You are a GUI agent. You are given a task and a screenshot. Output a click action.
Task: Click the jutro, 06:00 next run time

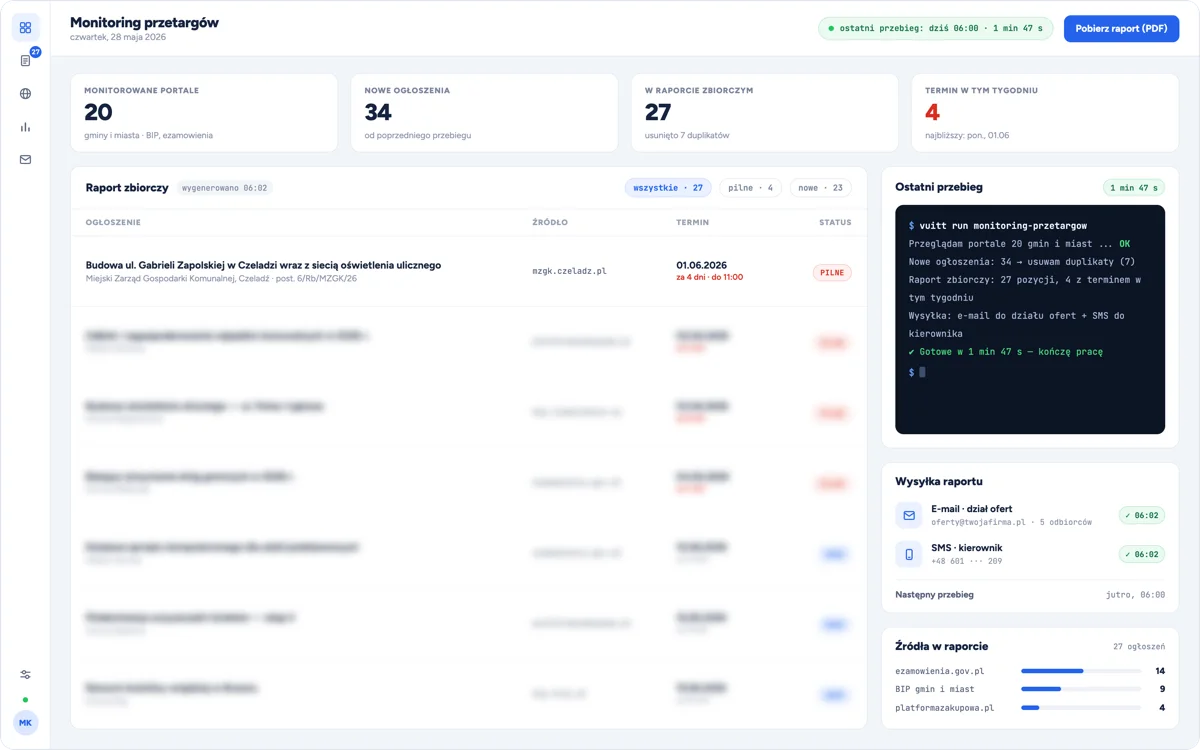[1133, 594]
